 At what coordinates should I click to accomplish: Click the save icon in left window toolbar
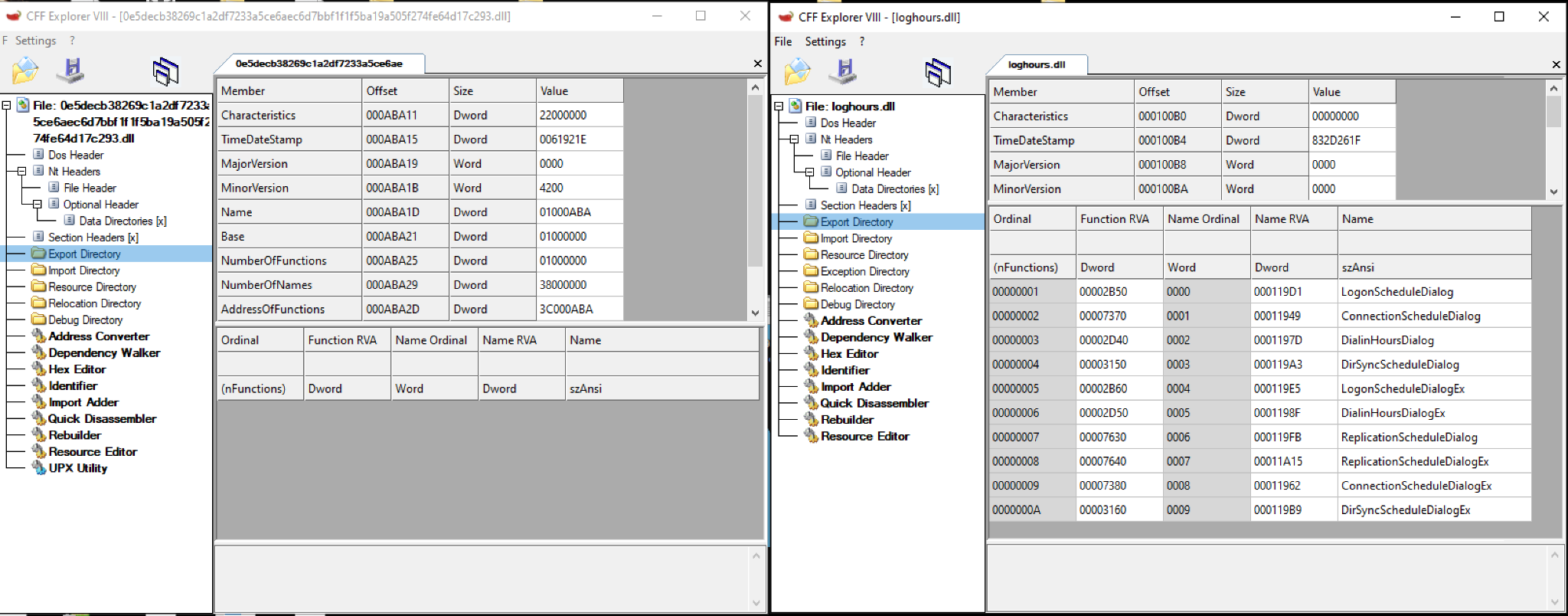click(x=72, y=70)
